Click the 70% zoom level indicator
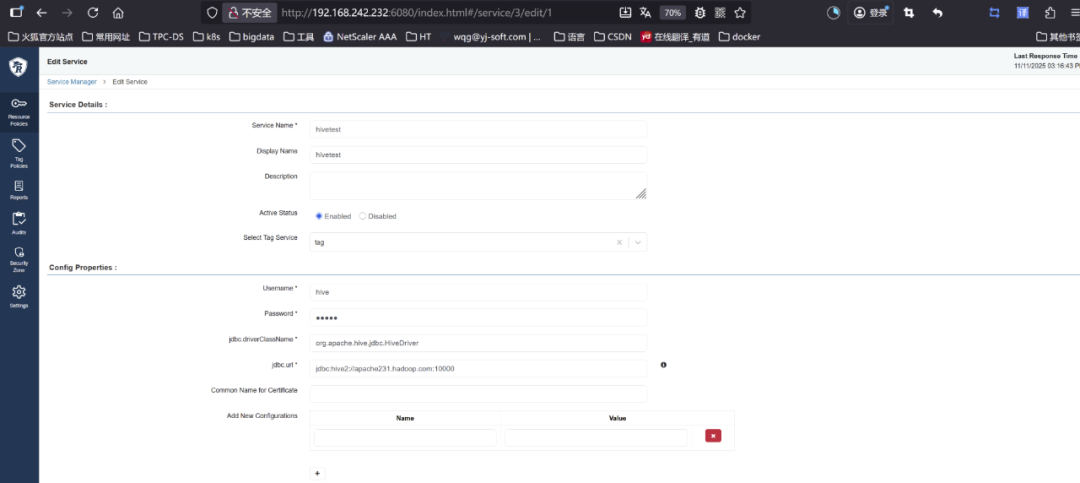 point(672,12)
